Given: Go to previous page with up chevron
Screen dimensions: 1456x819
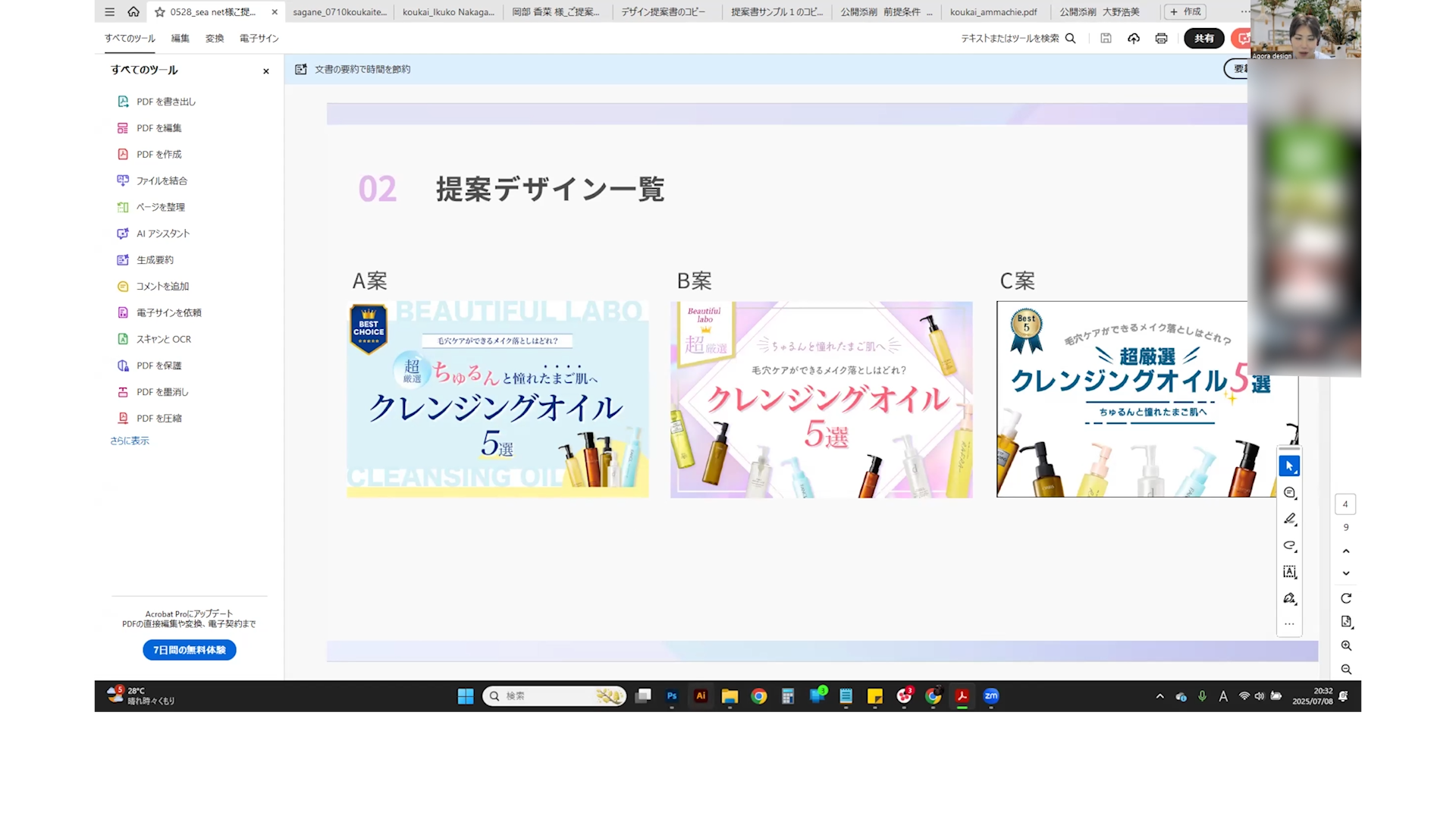Looking at the screenshot, I should tap(1346, 551).
